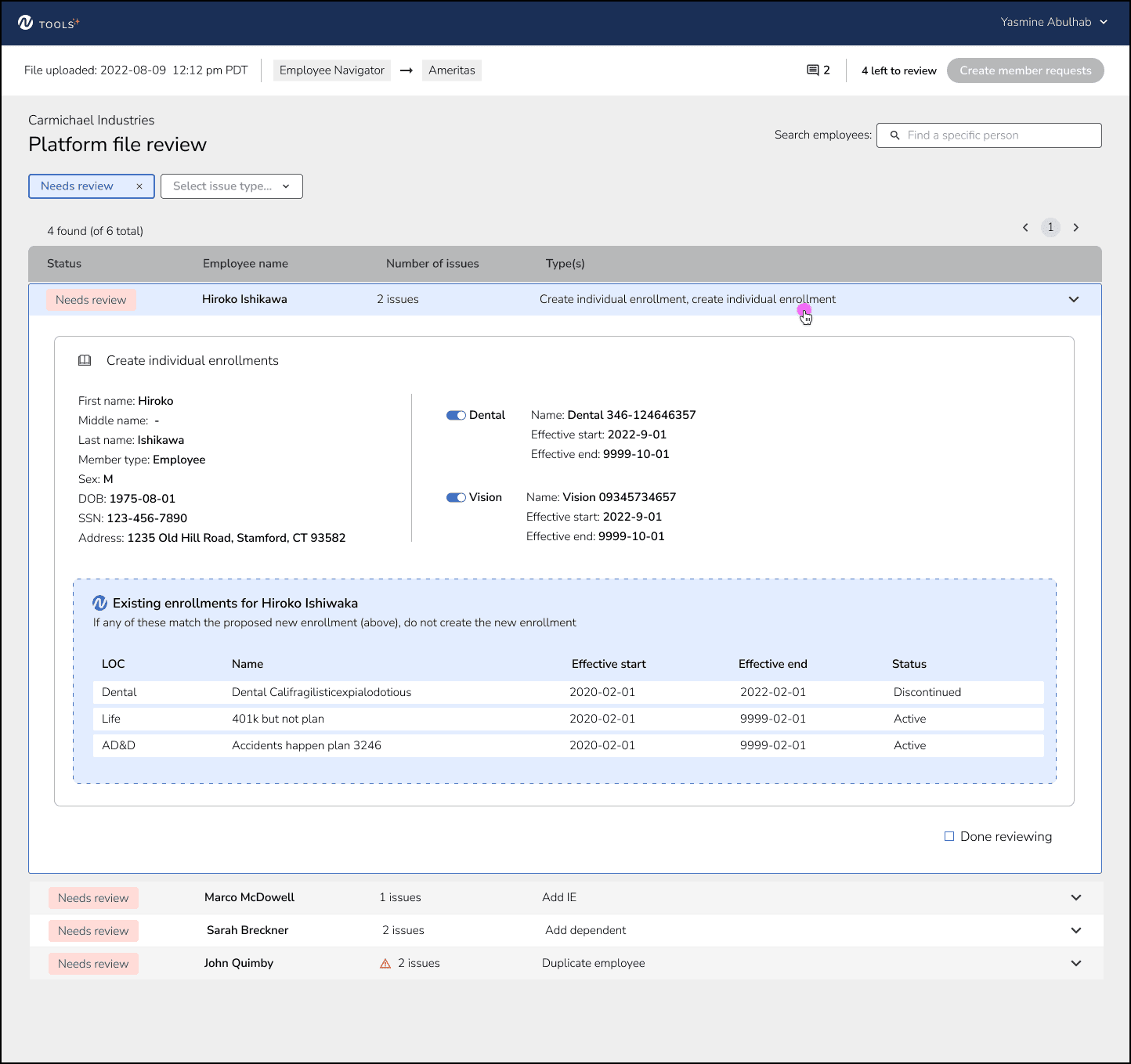
Task: Click the Type(s) column header
Action: coord(565,264)
